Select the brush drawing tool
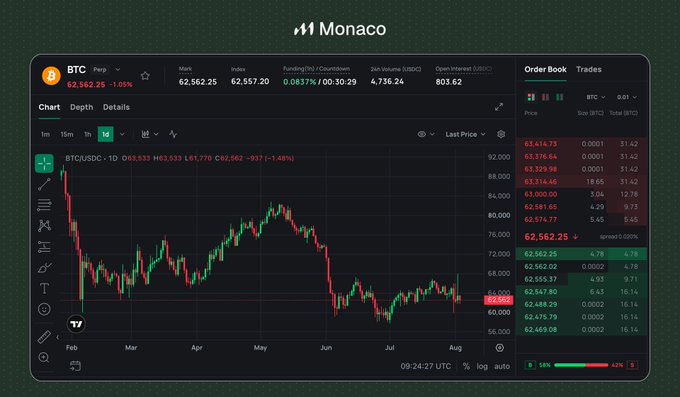This screenshot has width=680, height=397. tap(44, 268)
